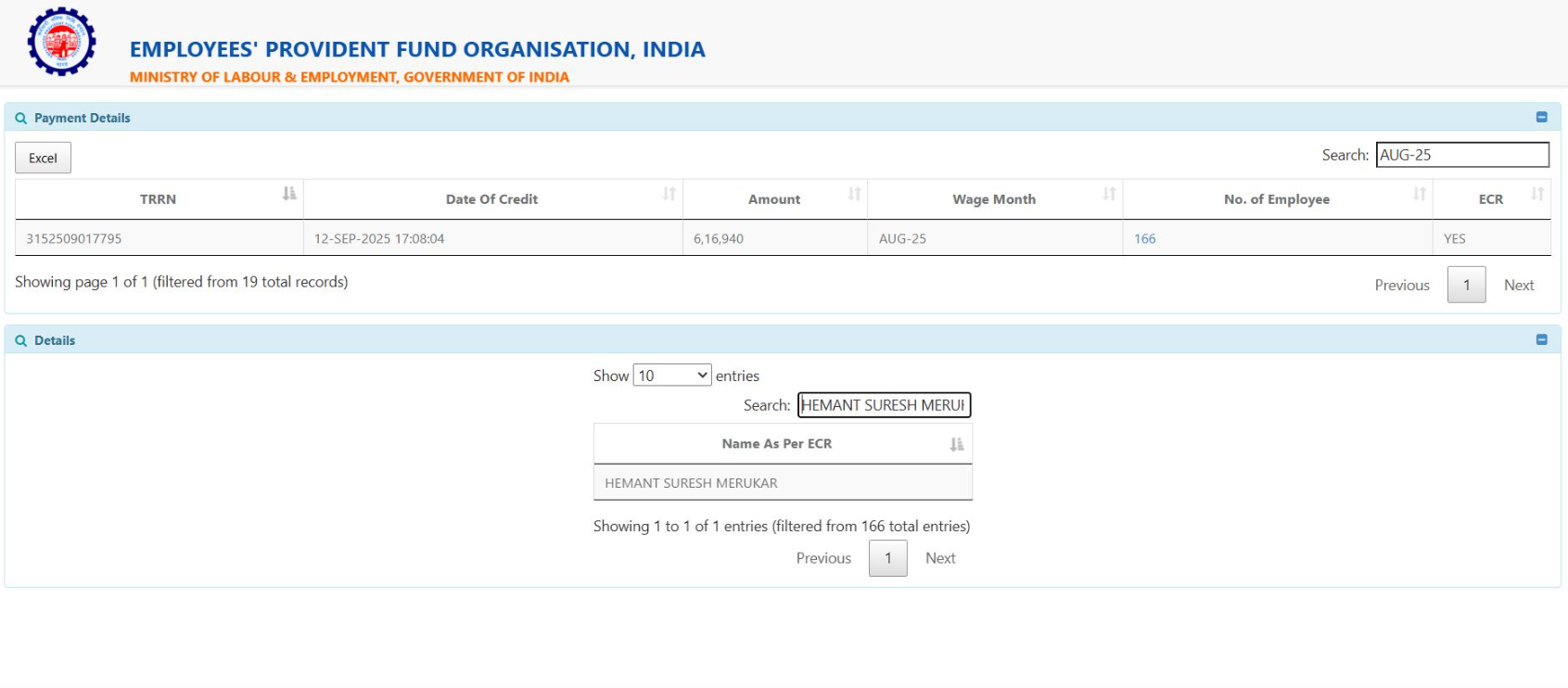Focus the Payment Details search field
This screenshot has width=1568, height=688.
tap(1462, 155)
